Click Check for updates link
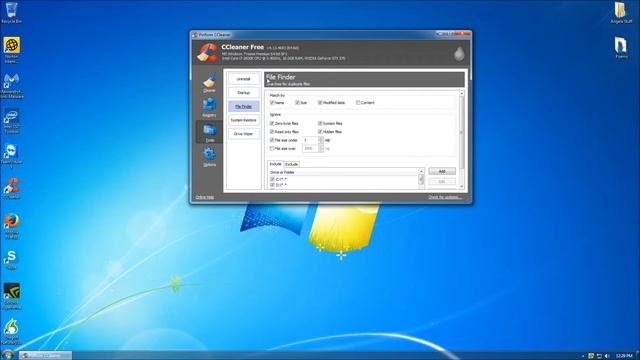The image size is (640, 360). (445, 197)
